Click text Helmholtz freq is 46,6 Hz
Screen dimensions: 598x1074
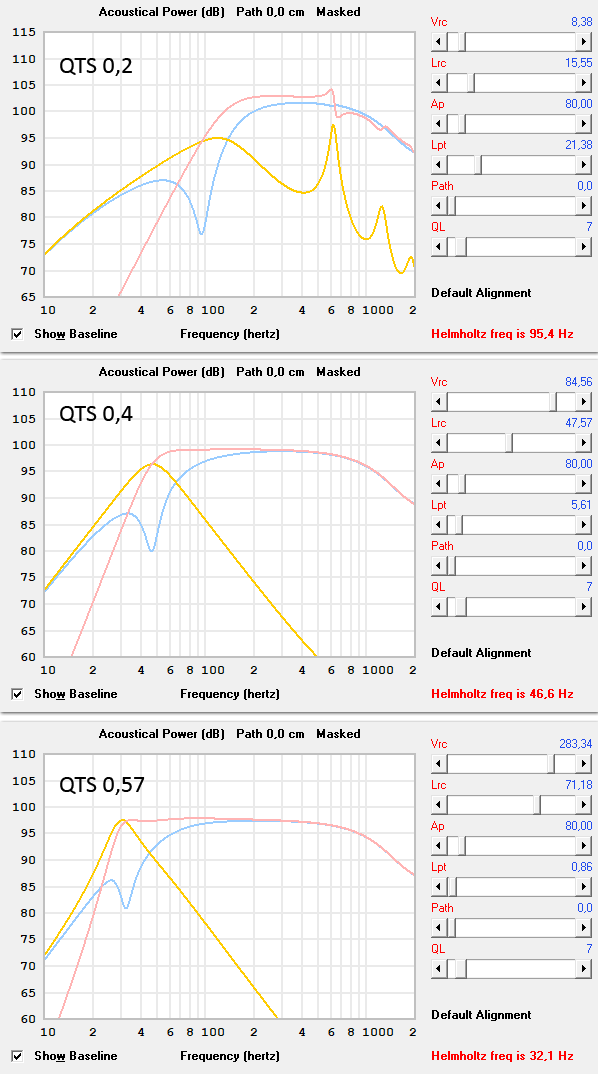point(502,695)
